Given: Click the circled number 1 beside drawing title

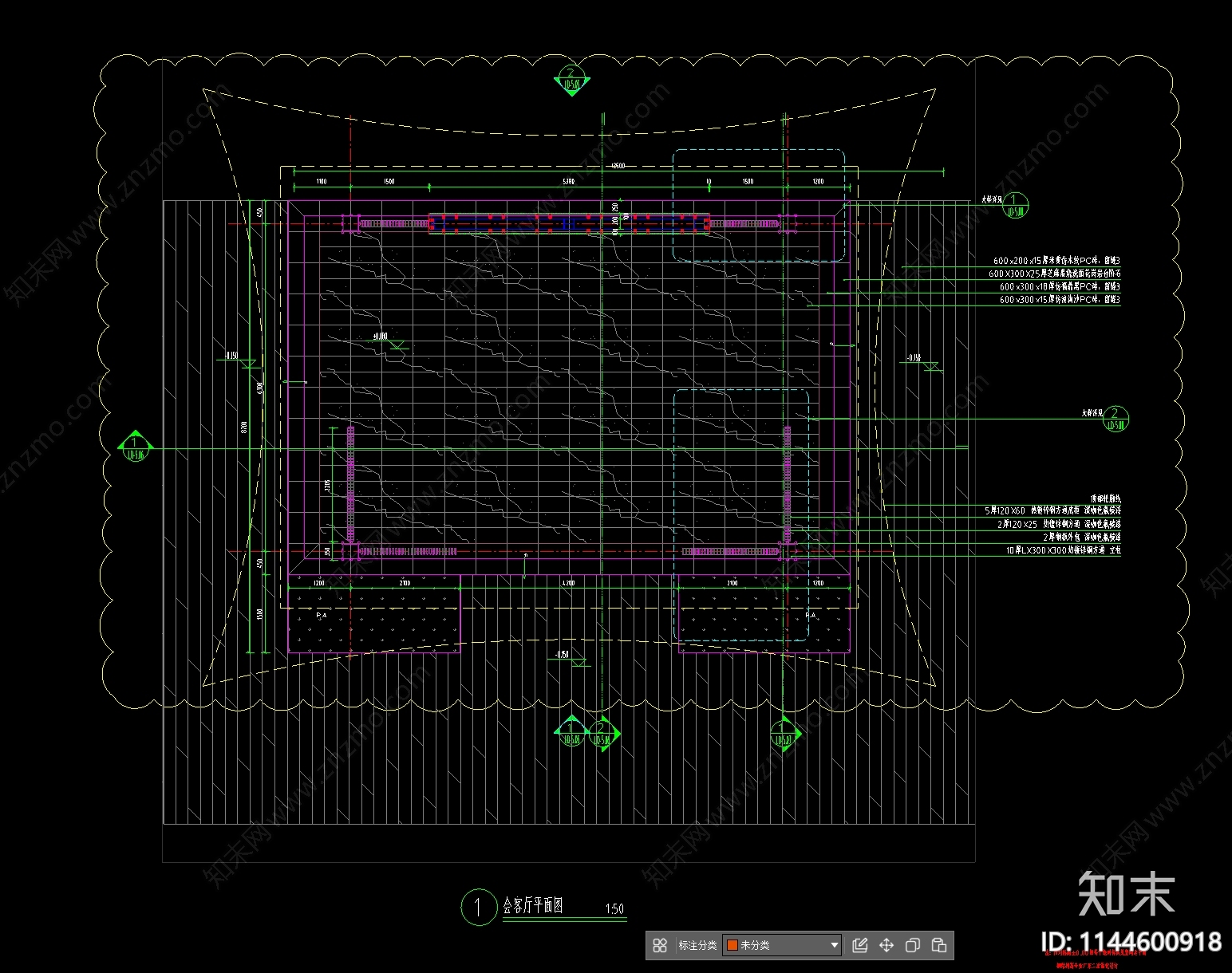Looking at the screenshot, I should pos(478,908).
